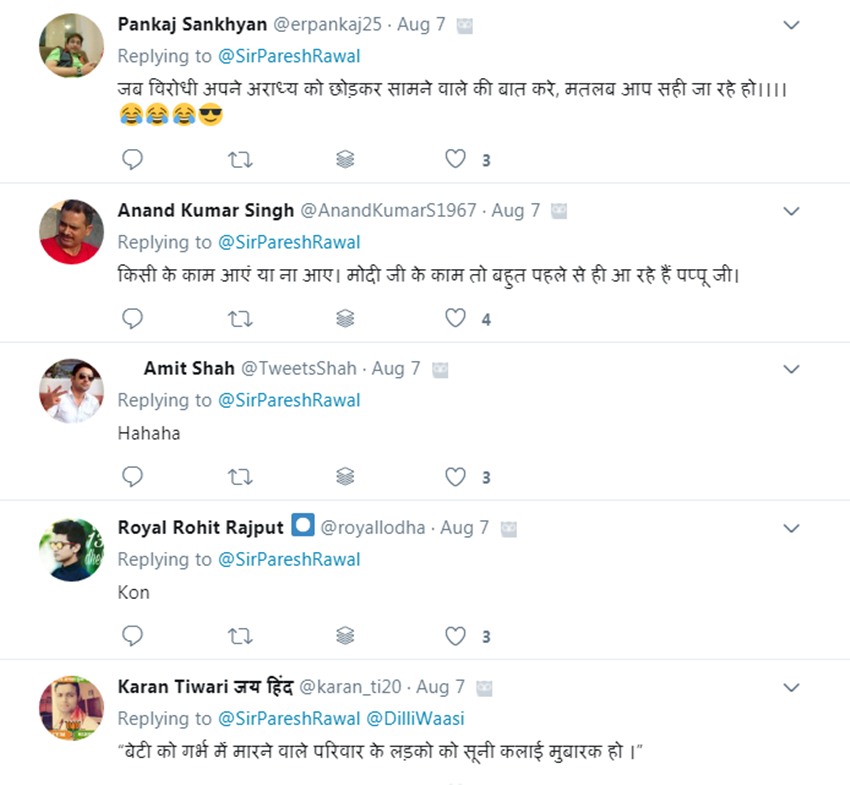
Task: Like Royal Rohit Rajput's Kon tweet
Action: pos(456,636)
